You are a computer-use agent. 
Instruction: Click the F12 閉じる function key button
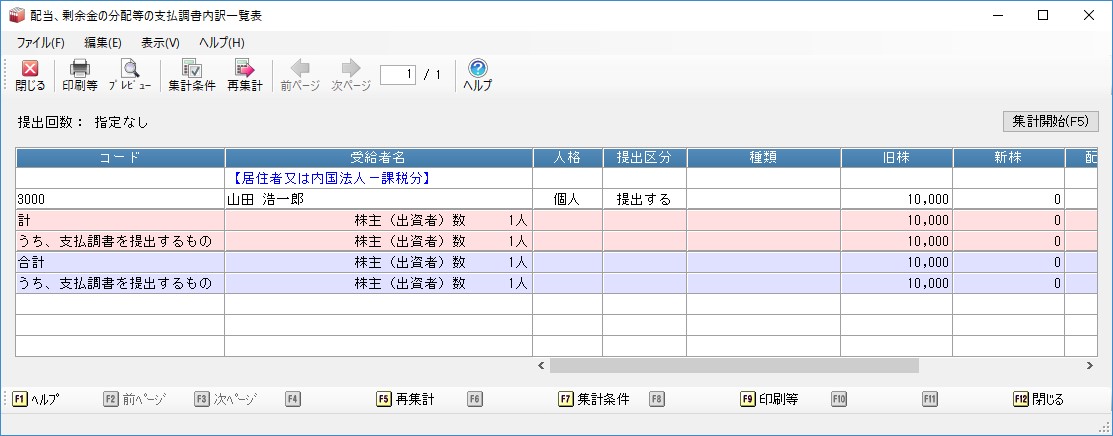(1038, 399)
